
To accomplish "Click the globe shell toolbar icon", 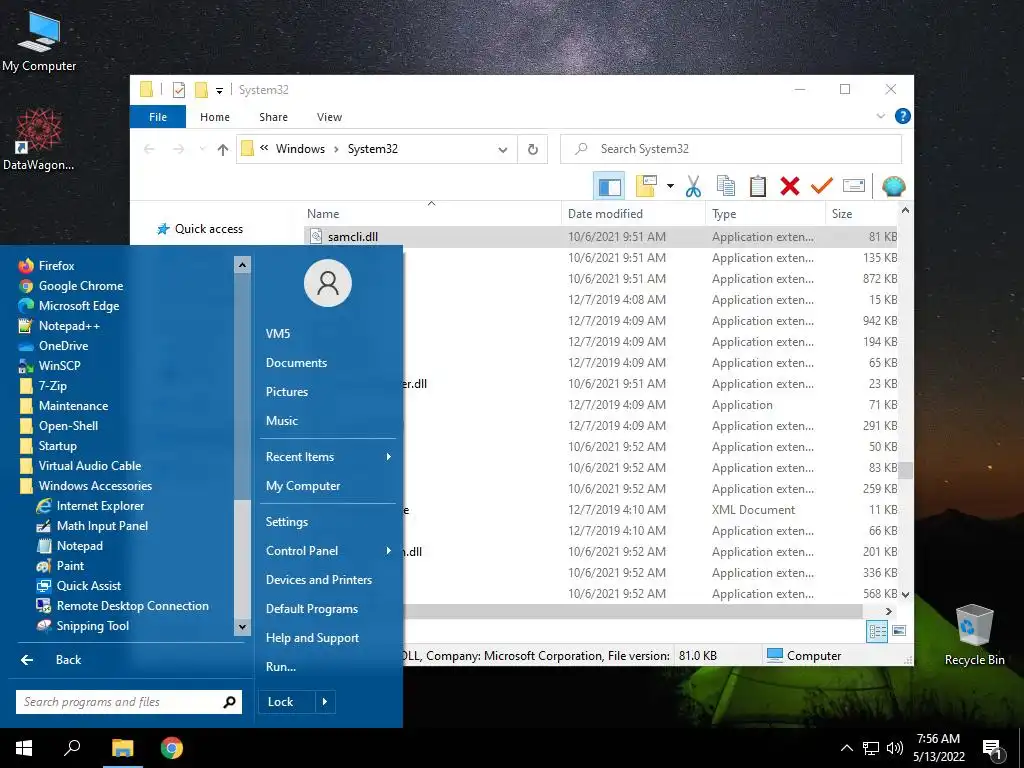I will (893, 186).
